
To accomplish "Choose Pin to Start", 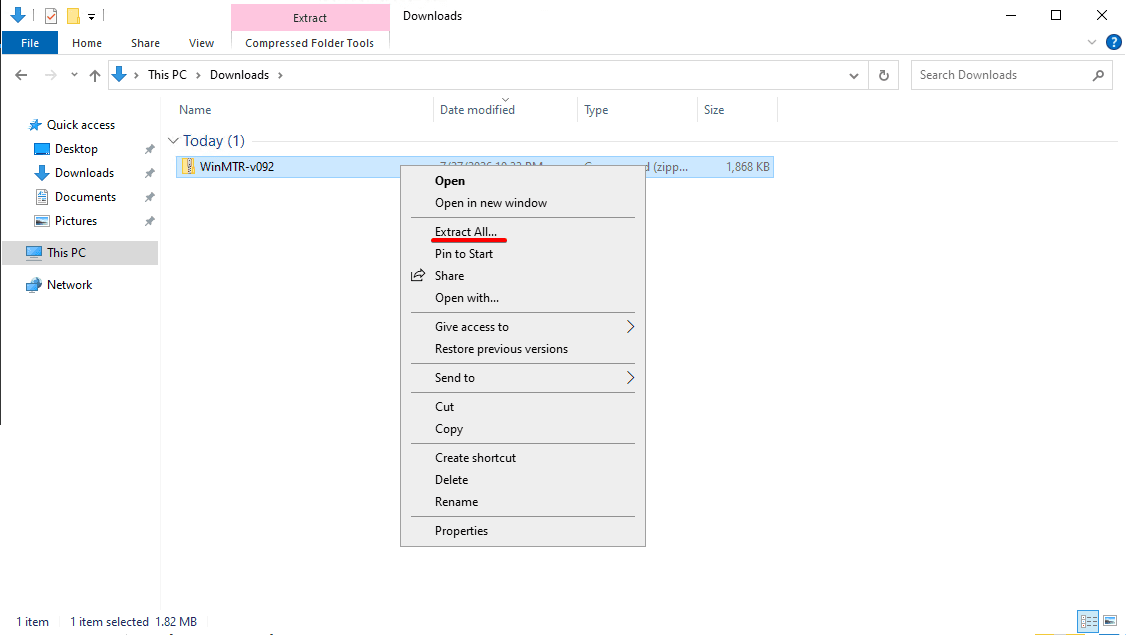I will click(523, 254).
